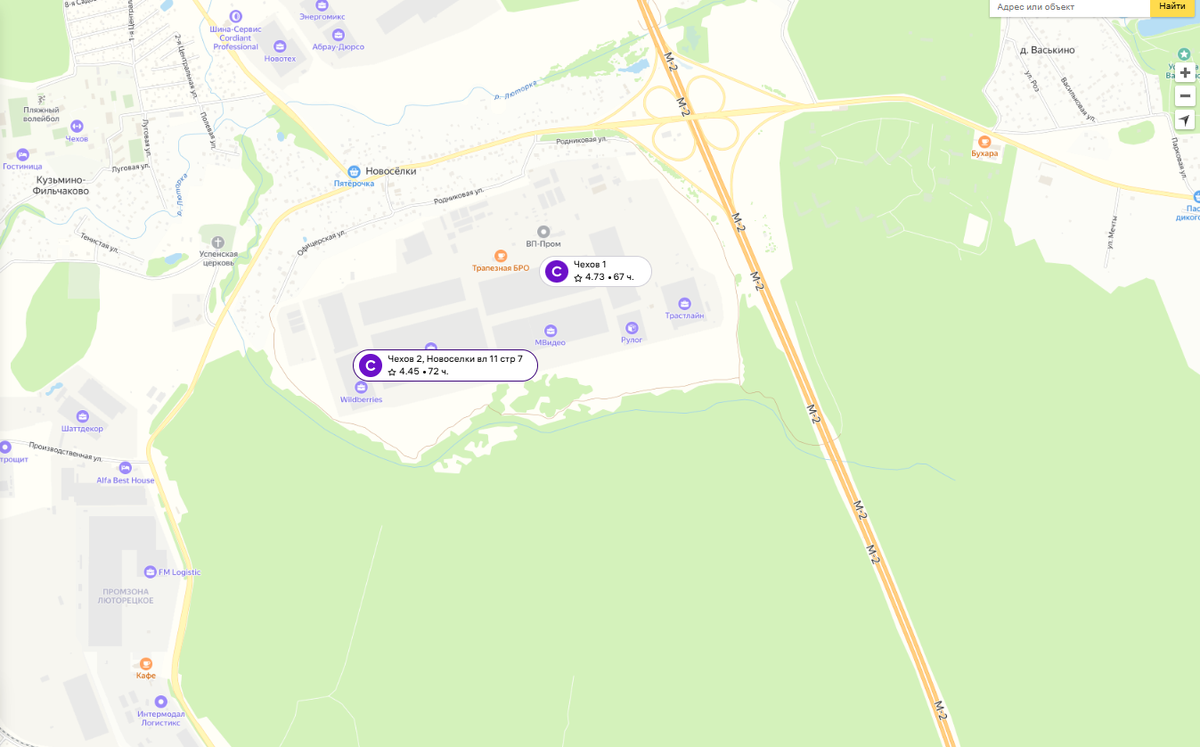Focus the Адрес или объект search field

pos(1070,7)
